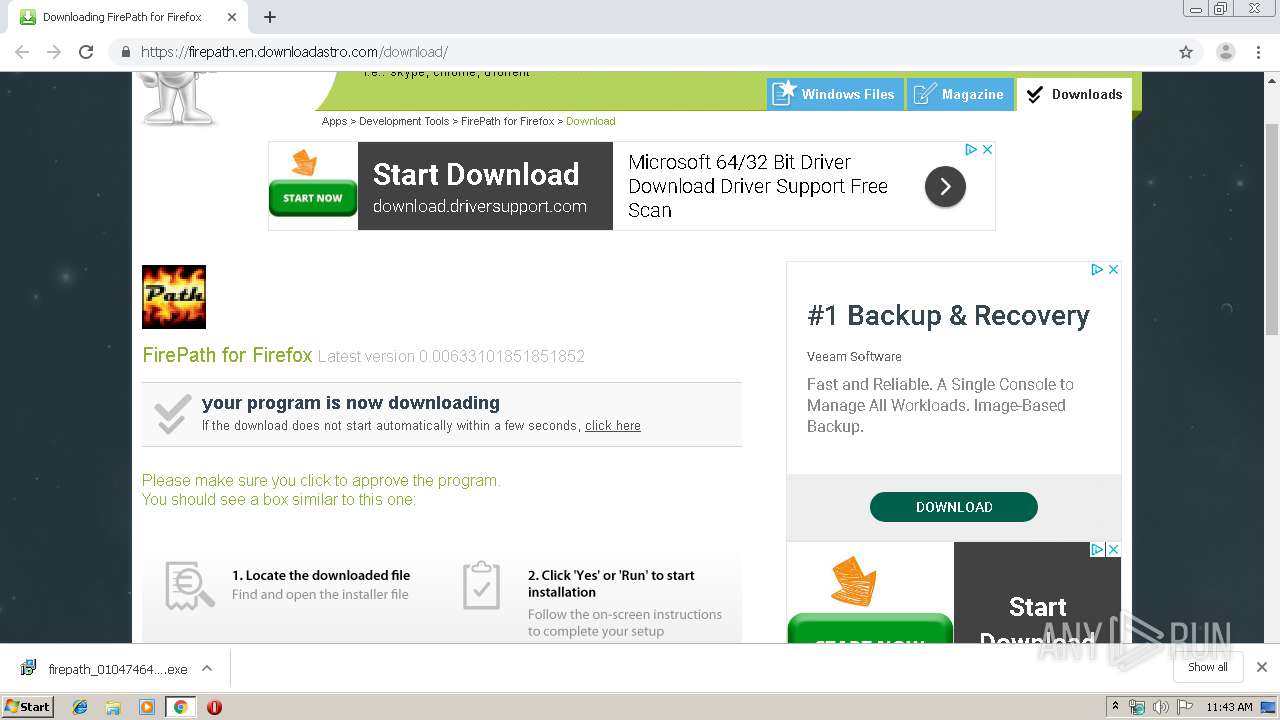Click red shield icon in taskbar

214,707
